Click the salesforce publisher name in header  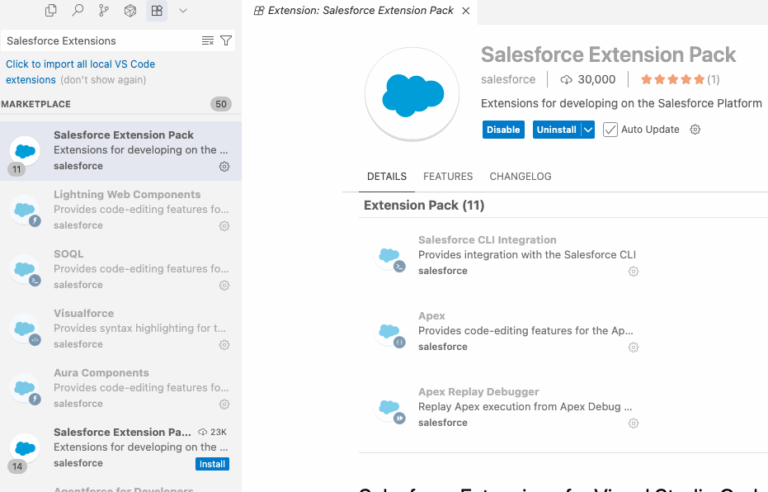click(508, 79)
